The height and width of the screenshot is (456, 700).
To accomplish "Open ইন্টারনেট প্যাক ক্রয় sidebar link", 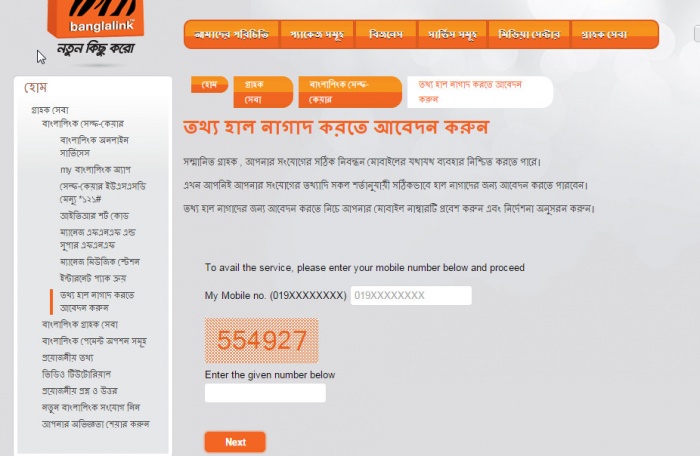I will [93, 278].
